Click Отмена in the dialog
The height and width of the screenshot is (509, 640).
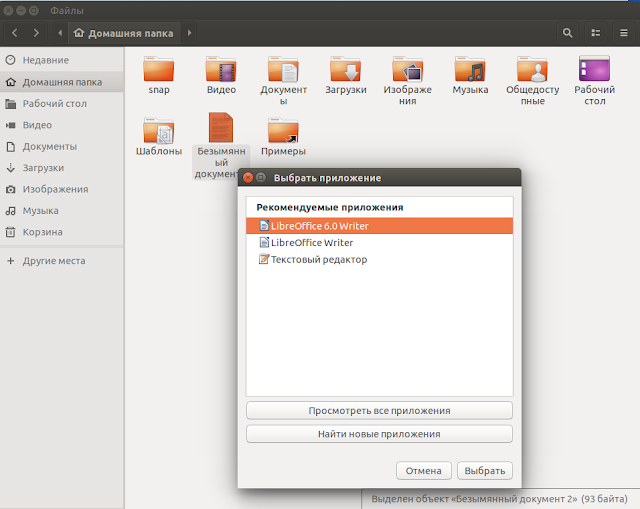(424, 471)
